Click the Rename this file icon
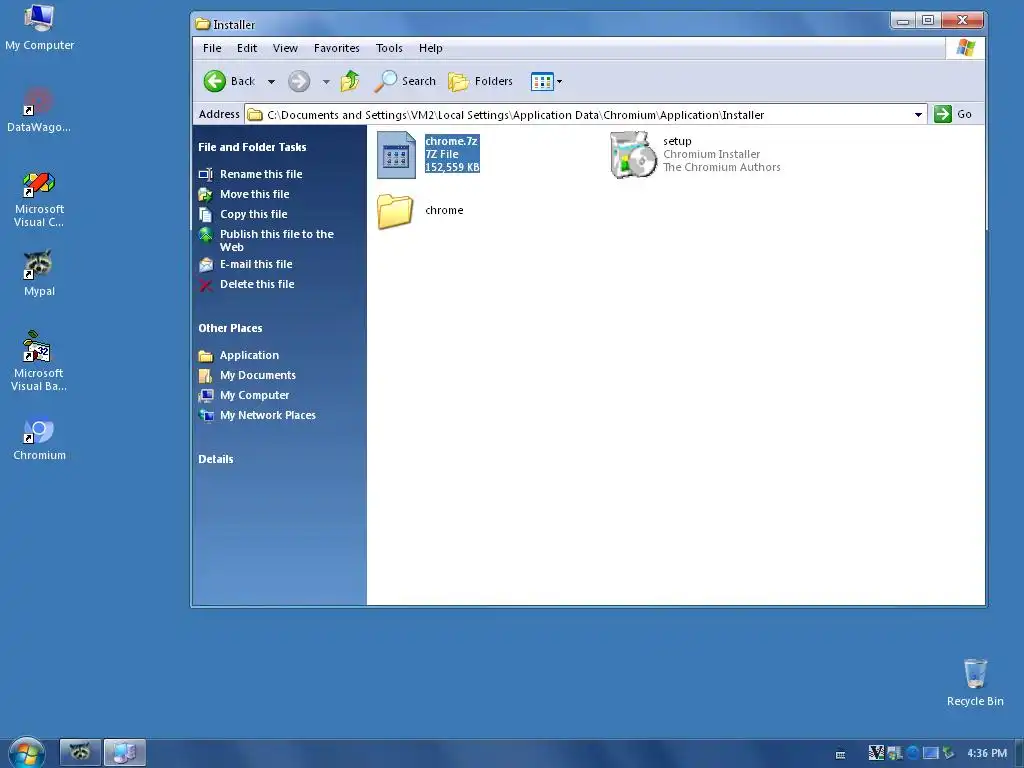 (x=206, y=174)
